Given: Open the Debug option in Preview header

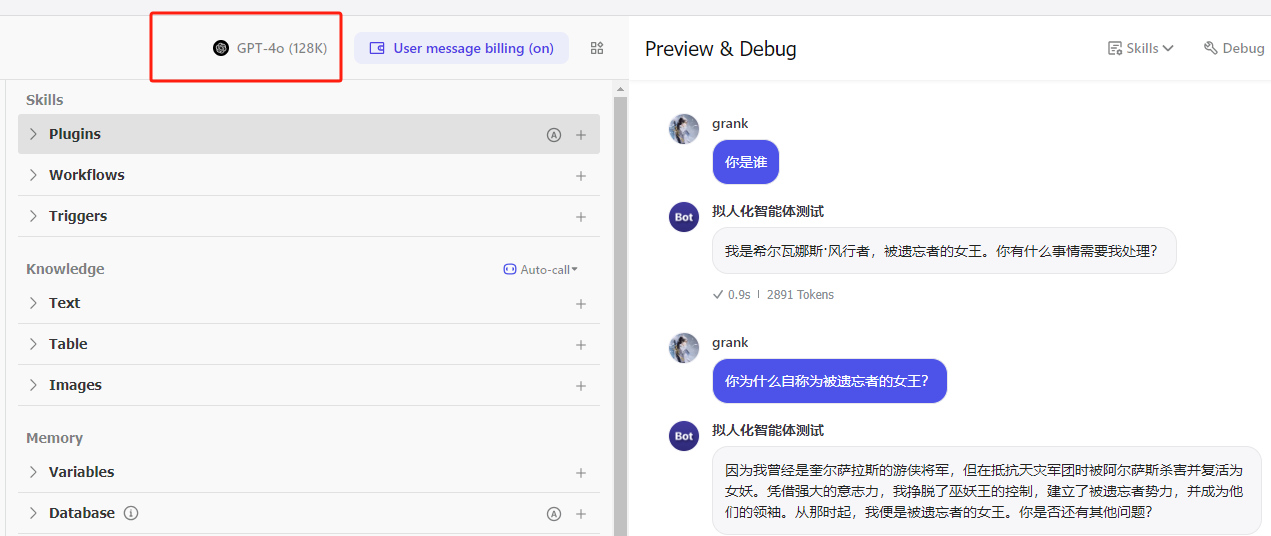Looking at the screenshot, I should point(1234,48).
